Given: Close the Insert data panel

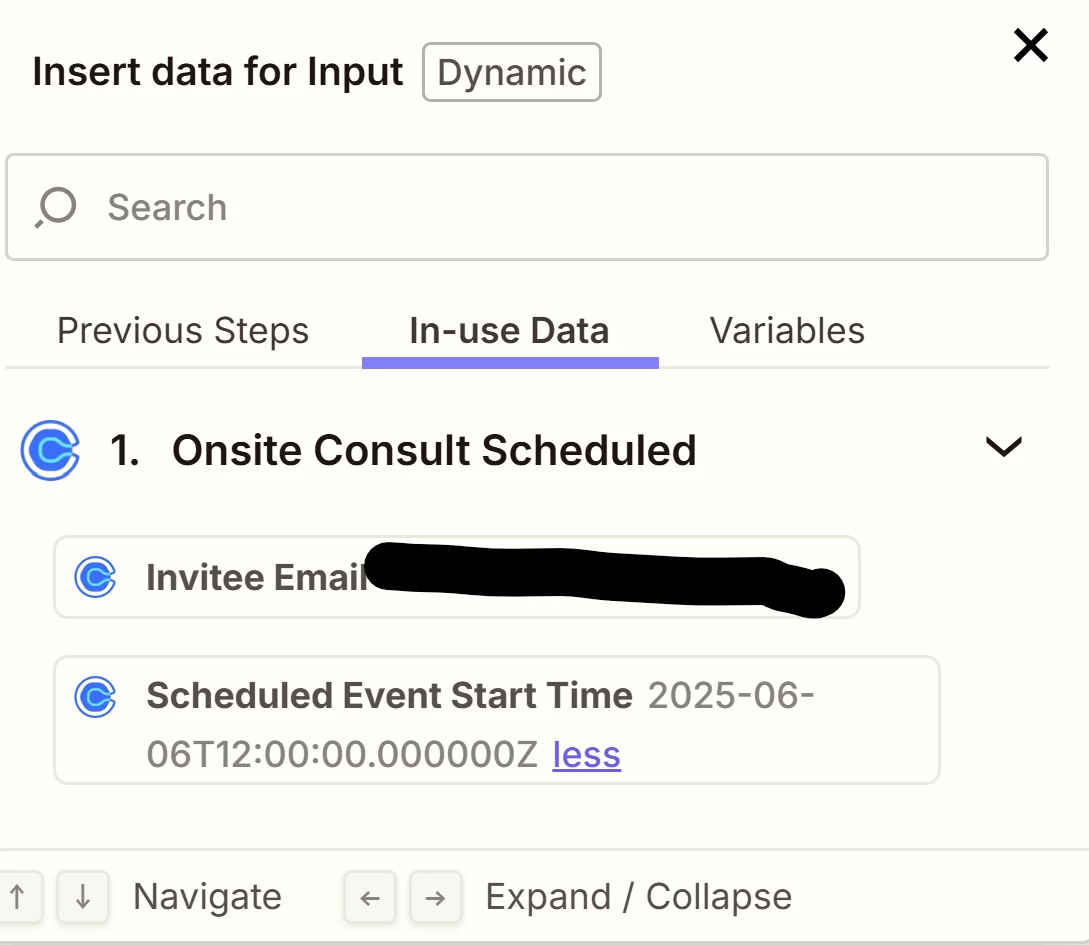Looking at the screenshot, I should click(1031, 46).
